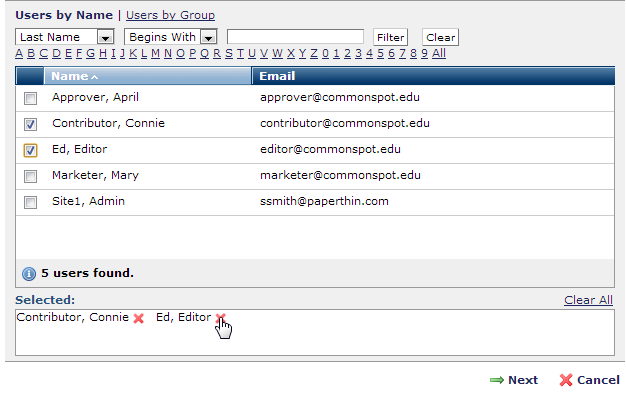The image size is (626, 400).
Task: Filter alphabet by letter M
Action: [156, 53]
